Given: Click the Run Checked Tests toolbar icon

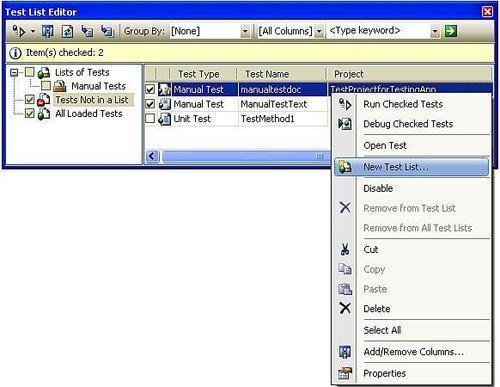Looking at the screenshot, I should pos(19,31).
